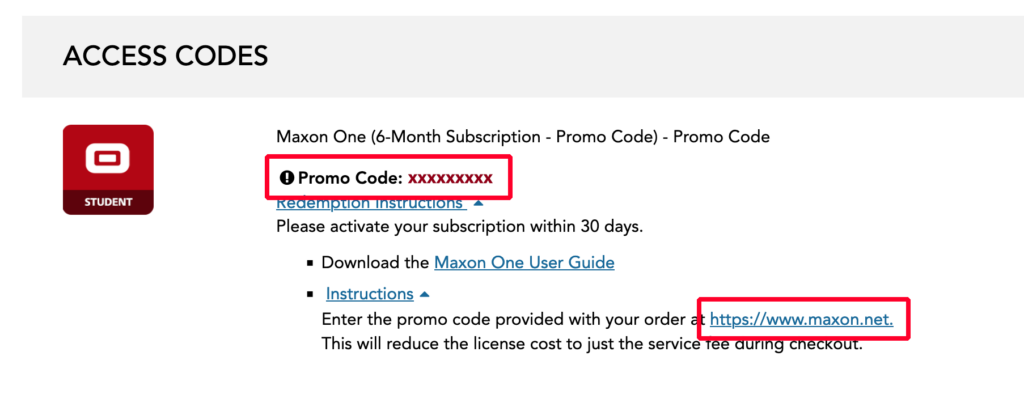This screenshot has height=407, width=1024.
Task: Click the white rectangle logo inside red tile
Action: (108, 159)
